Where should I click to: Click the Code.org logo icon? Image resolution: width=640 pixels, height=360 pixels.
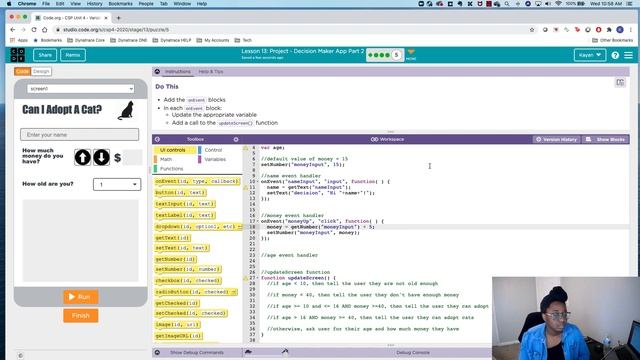pos(18,55)
